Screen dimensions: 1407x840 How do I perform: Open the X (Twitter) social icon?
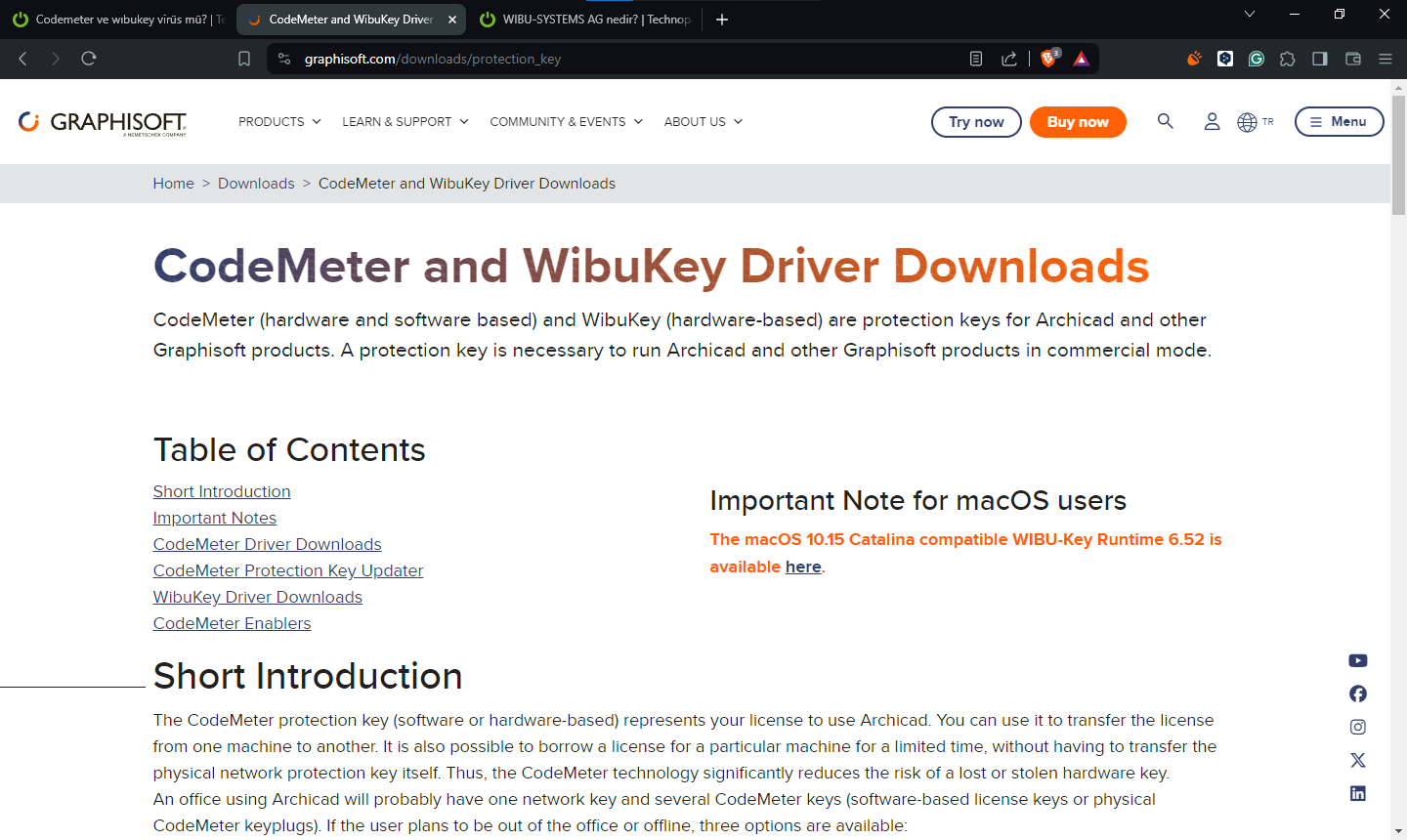point(1358,760)
